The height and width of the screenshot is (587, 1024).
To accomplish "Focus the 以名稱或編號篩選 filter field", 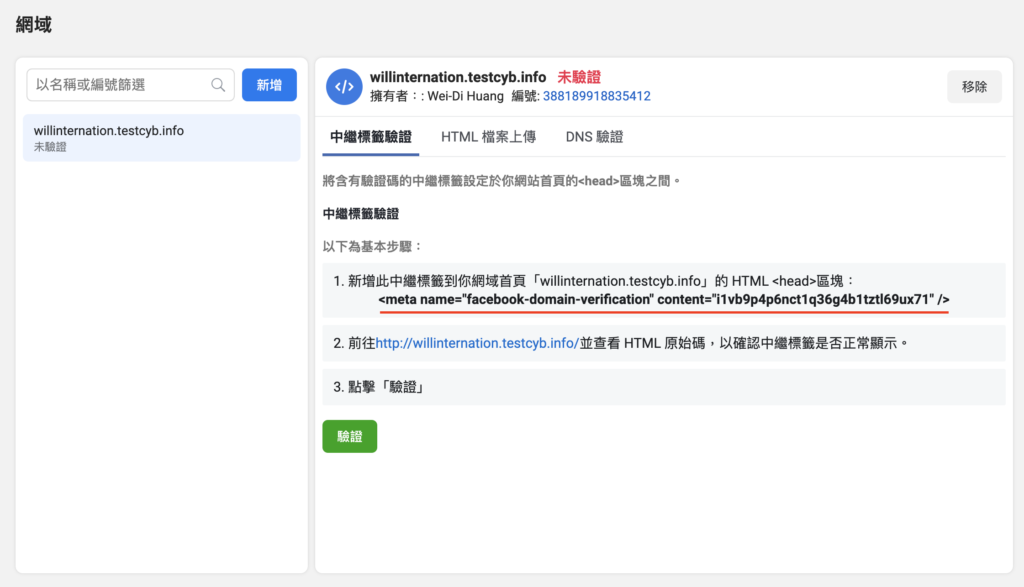I will [130, 85].
